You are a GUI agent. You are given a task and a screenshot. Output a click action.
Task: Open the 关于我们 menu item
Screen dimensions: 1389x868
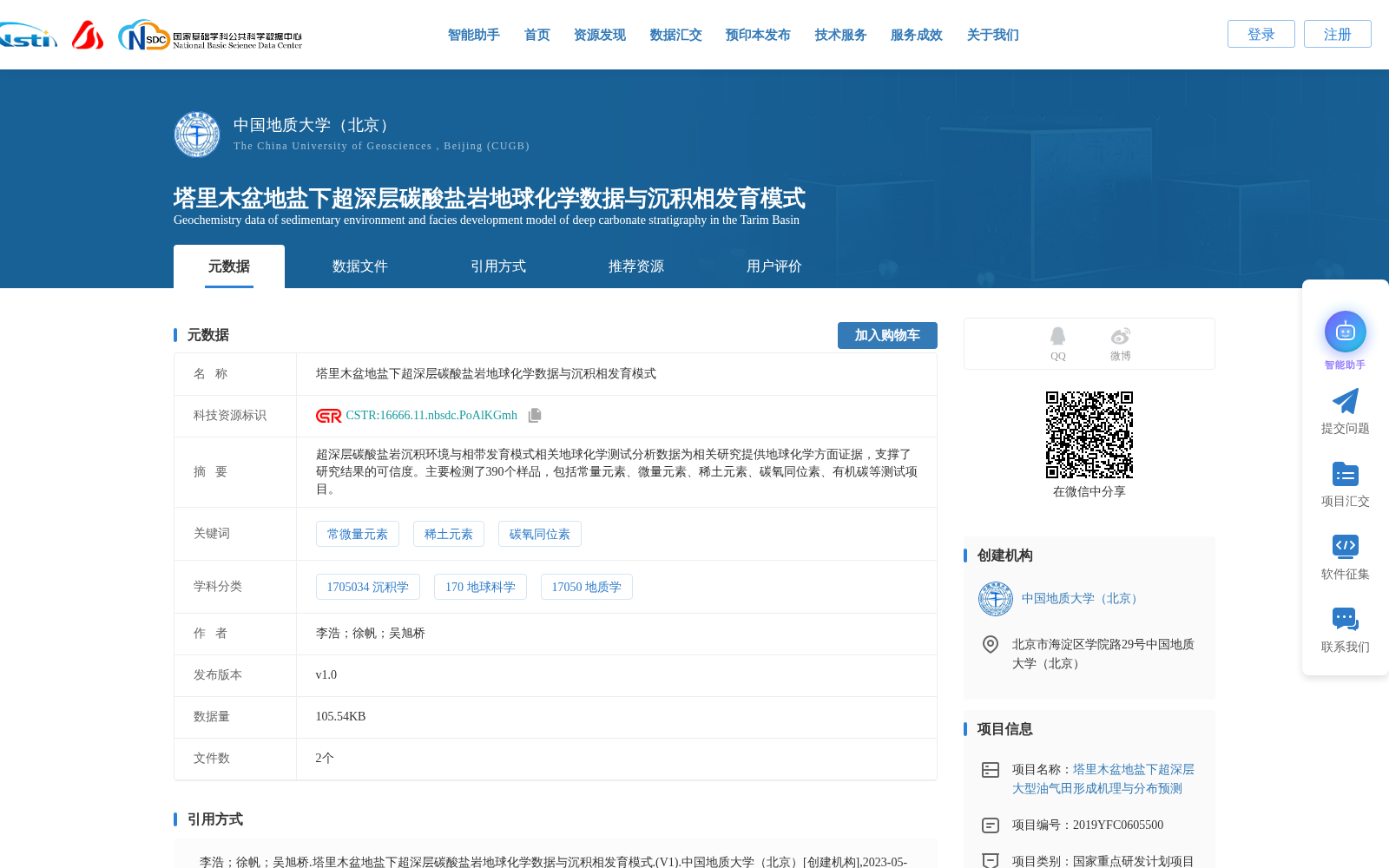(x=993, y=35)
